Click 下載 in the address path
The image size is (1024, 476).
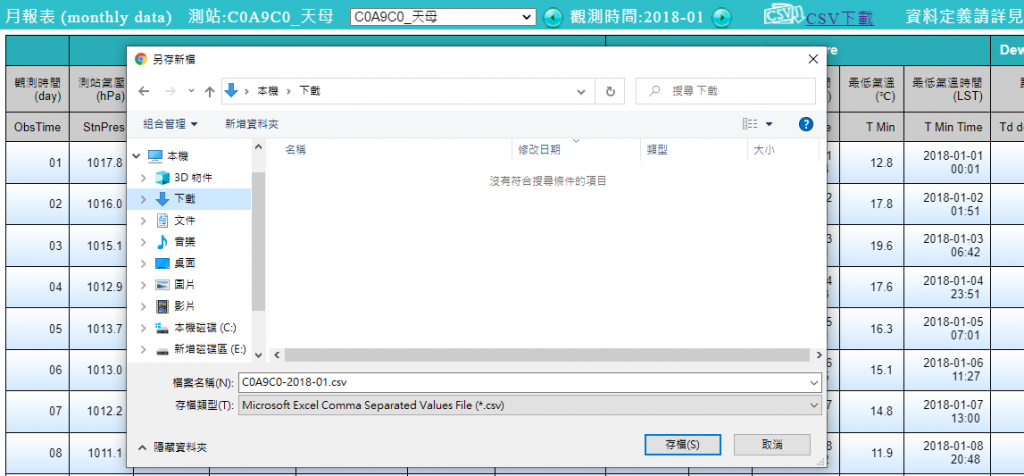pyautogui.click(x=310, y=91)
